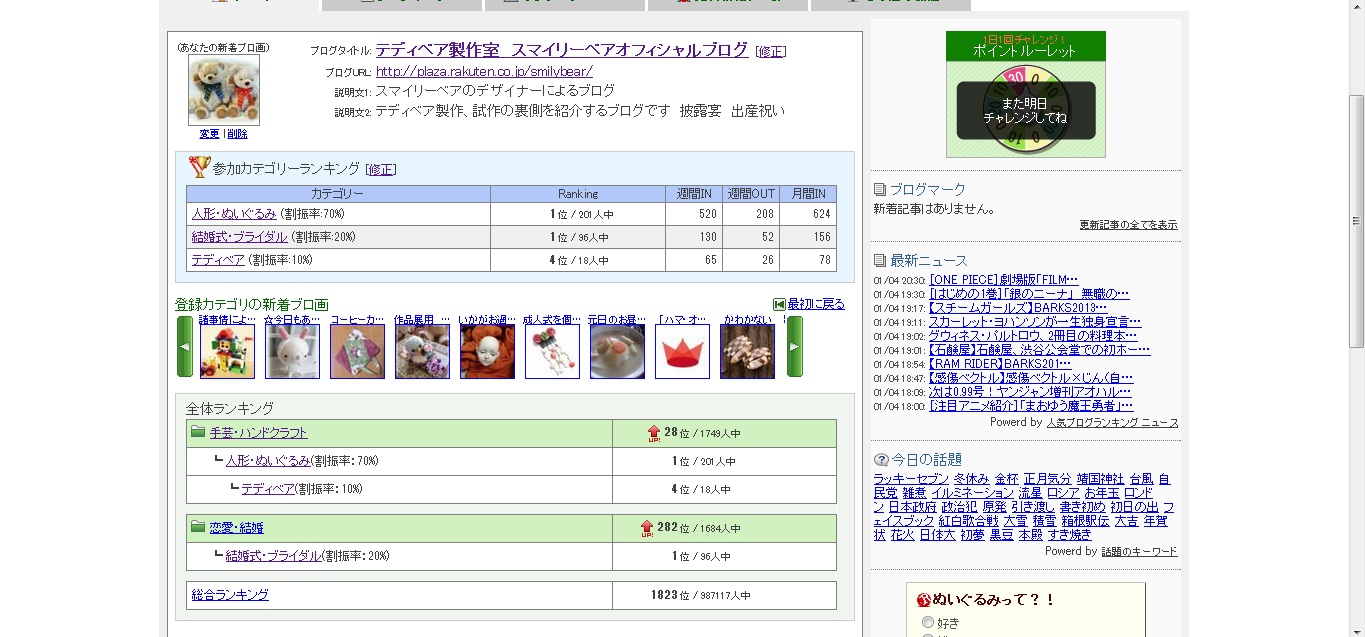
Task: Open the 元日のお昼 soup bowl thumbnail
Action: 617,351
